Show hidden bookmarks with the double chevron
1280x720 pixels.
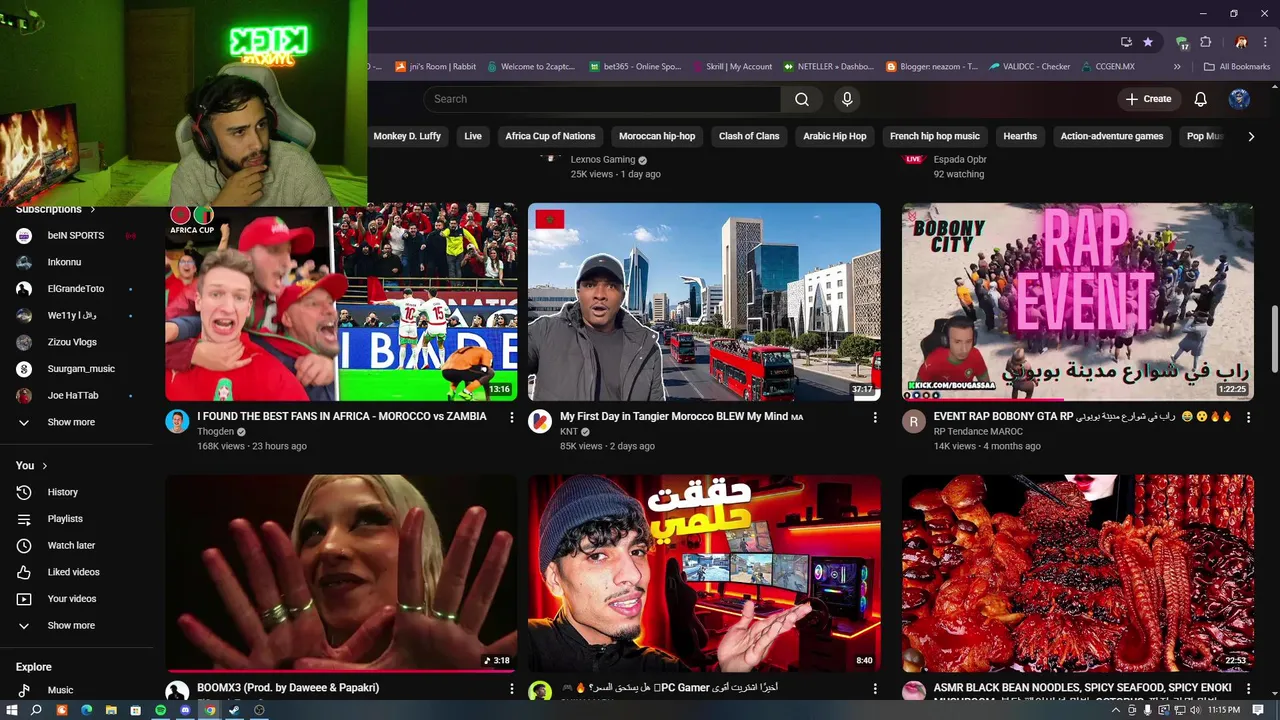tap(1177, 67)
